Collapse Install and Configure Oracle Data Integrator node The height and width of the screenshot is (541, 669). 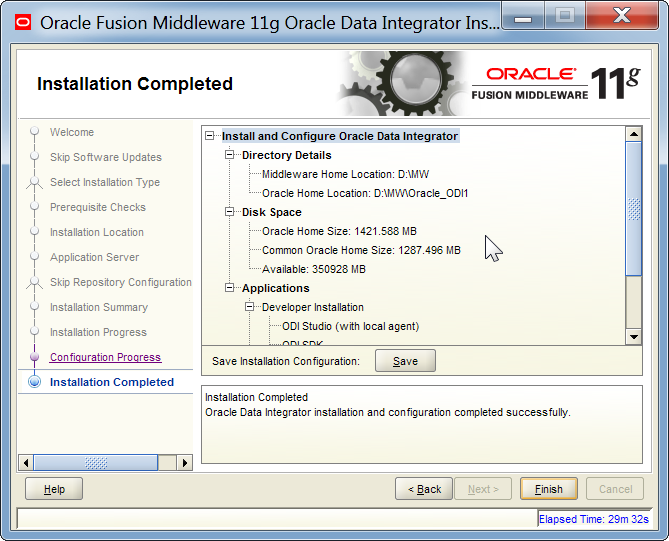(x=209, y=136)
